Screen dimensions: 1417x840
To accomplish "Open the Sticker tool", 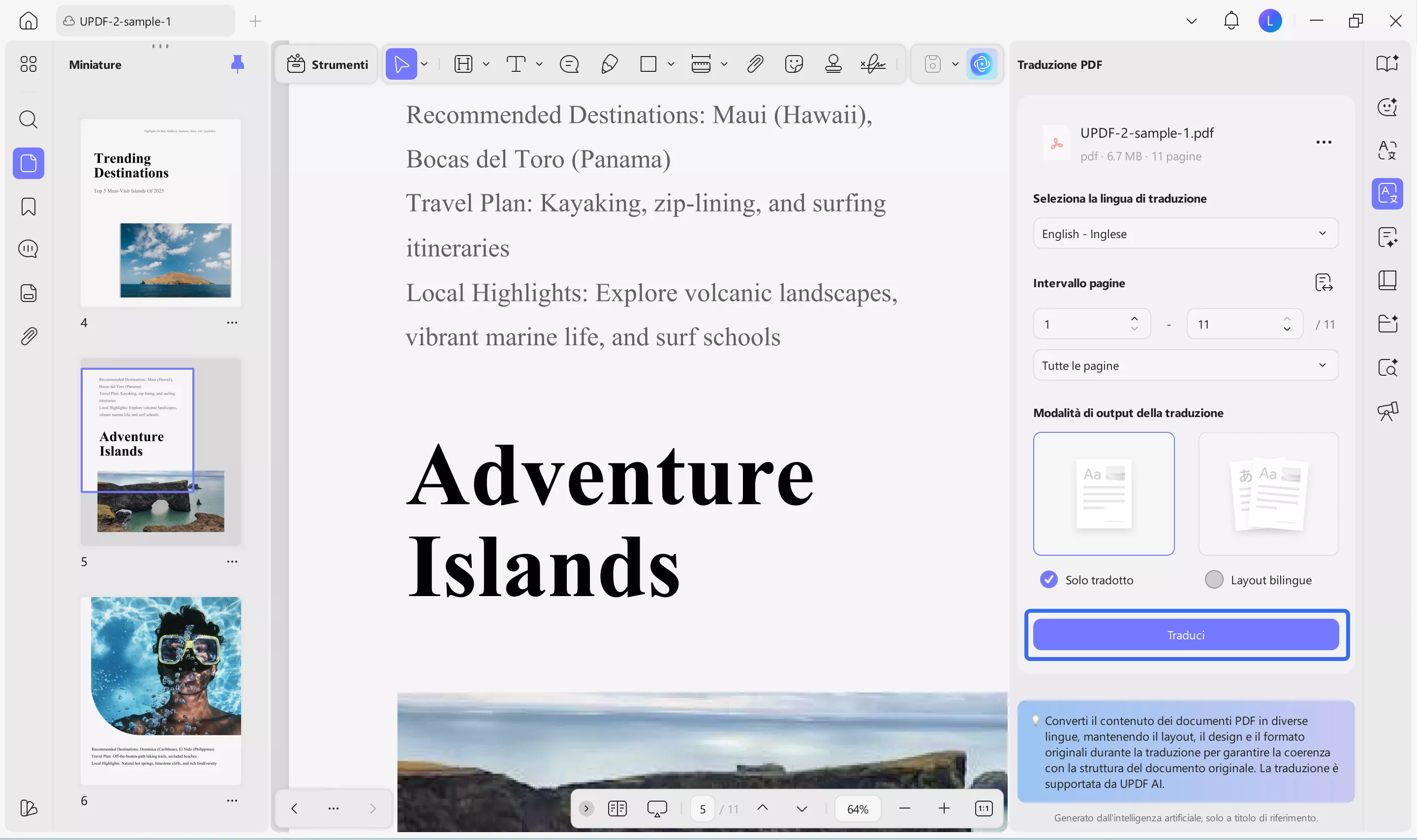I will 794,64.
